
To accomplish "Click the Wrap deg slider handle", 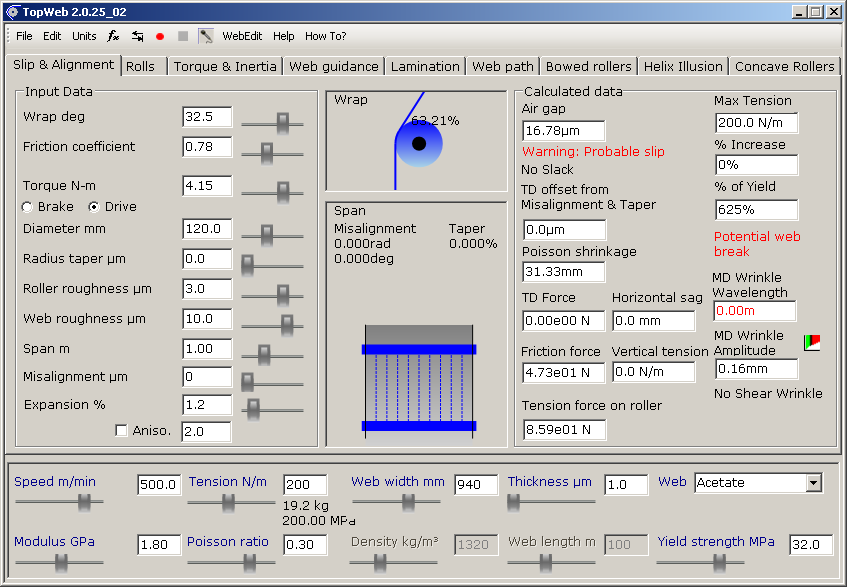I will [x=283, y=123].
